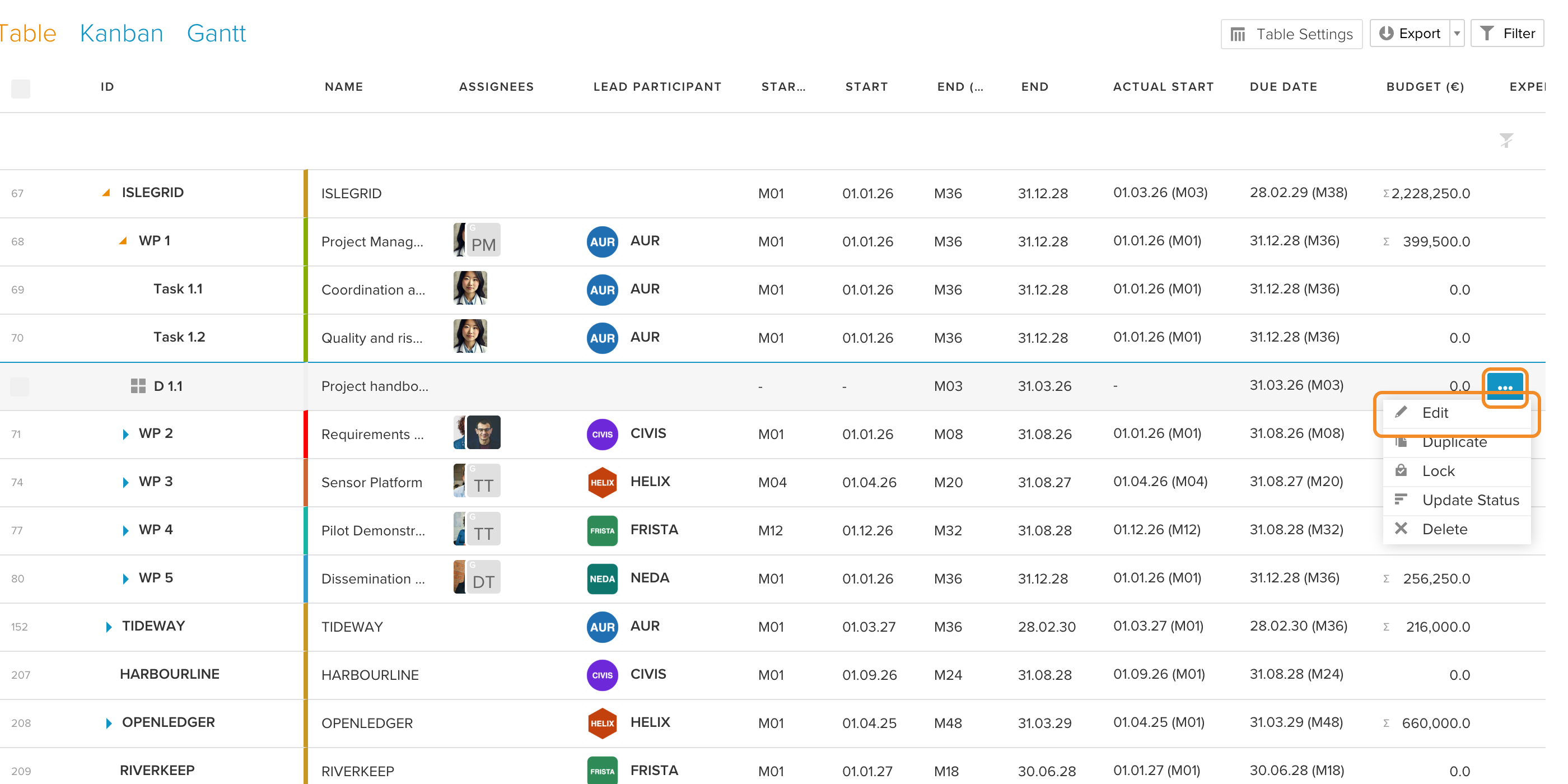Click the AUR logo badge in WP 1 row
The width and height of the screenshot is (1568, 784).
coord(602,242)
